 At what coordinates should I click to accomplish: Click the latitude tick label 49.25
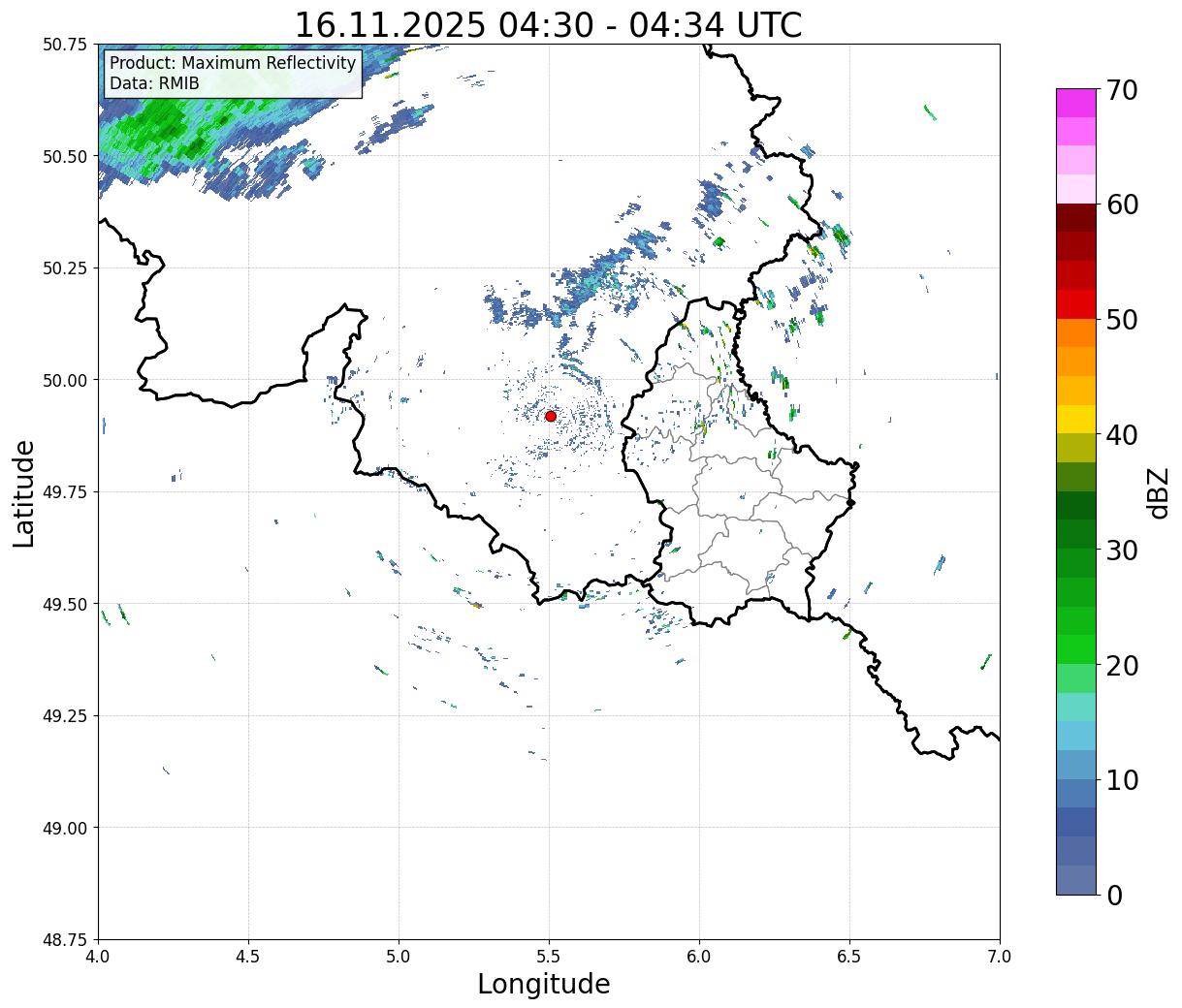pyautogui.click(x=65, y=716)
